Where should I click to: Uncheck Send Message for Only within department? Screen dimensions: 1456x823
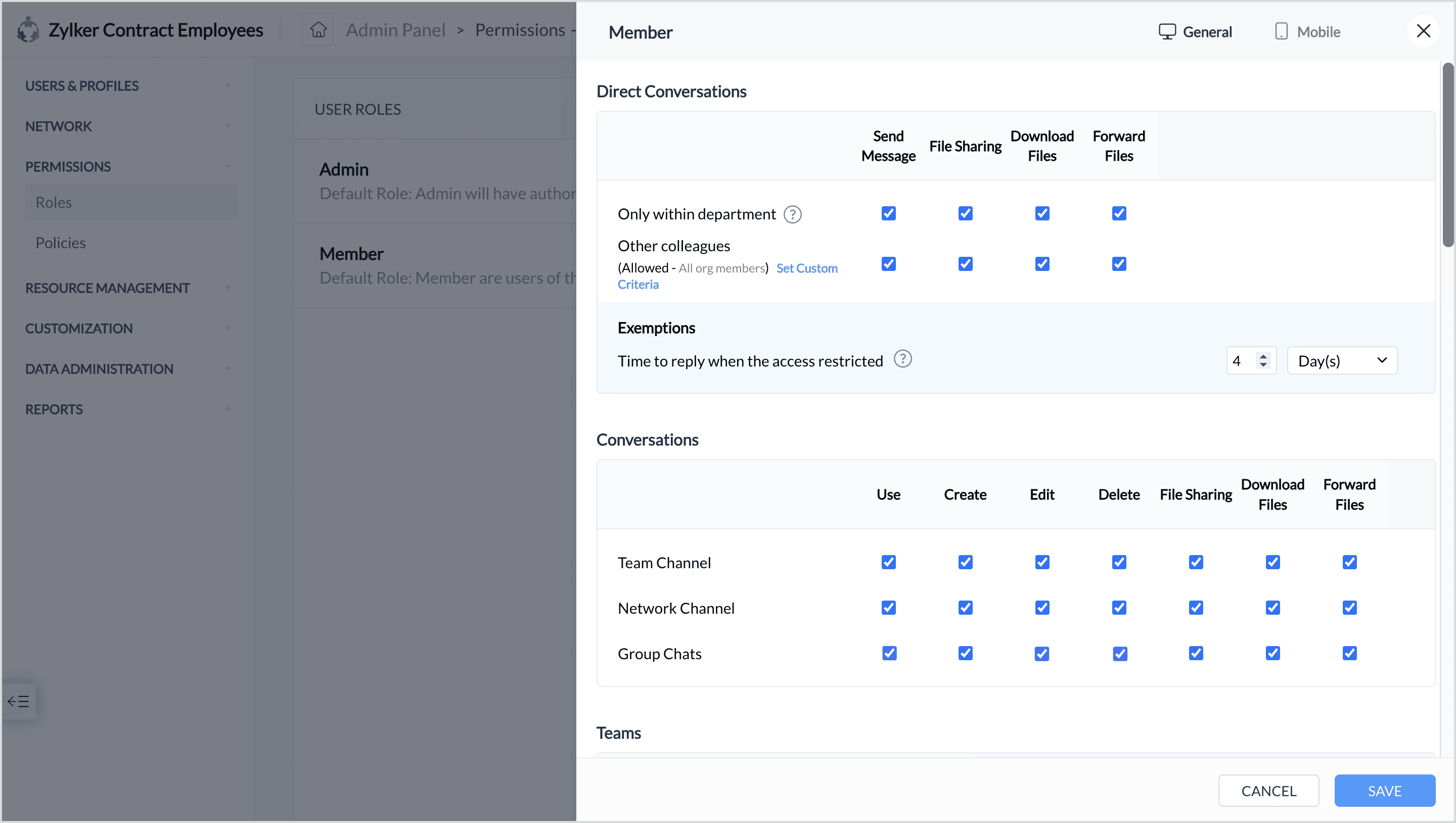[x=889, y=214]
